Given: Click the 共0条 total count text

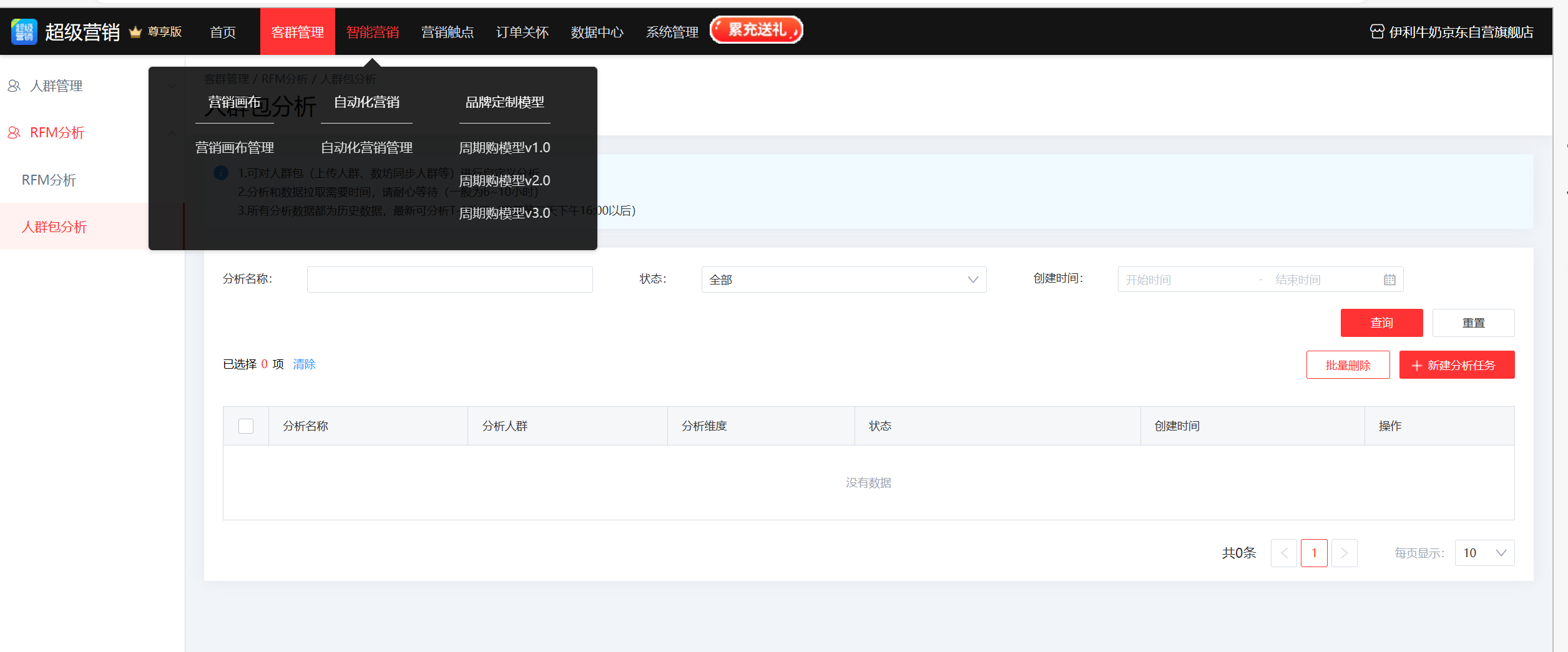Looking at the screenshot, I should (1238, 553).
